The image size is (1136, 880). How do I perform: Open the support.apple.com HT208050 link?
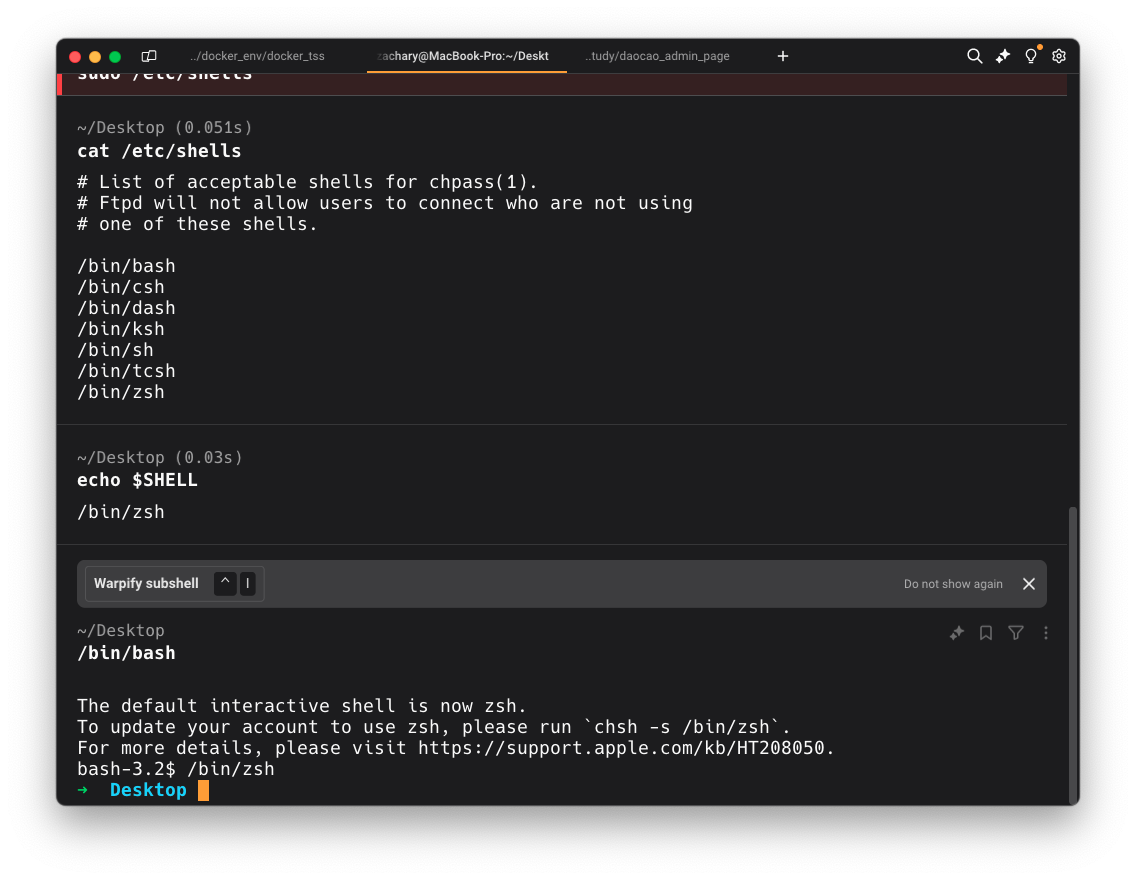(x=625, y=748)
